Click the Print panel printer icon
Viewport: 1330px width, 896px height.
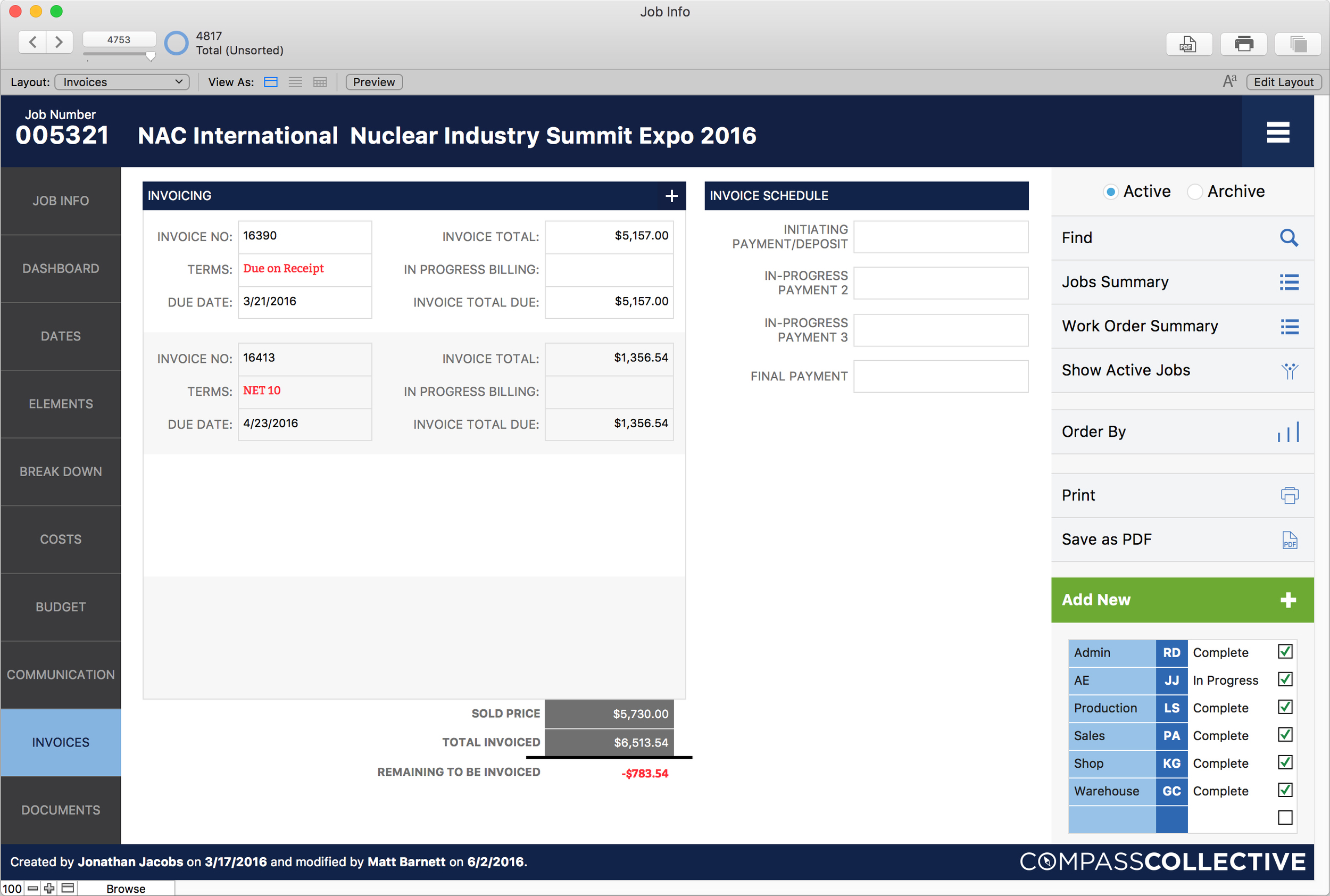(1289, 495)
